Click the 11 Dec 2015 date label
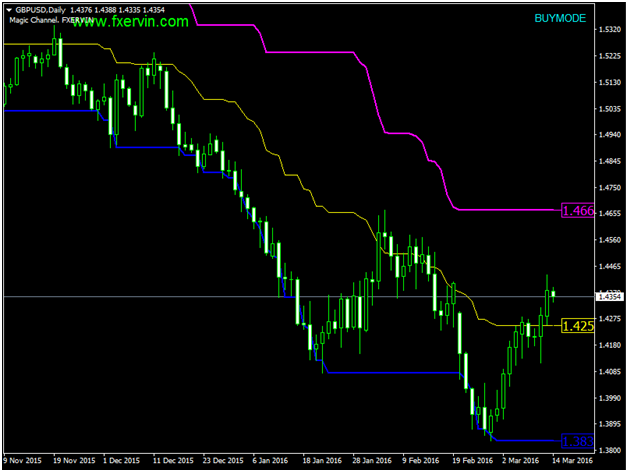 click(173, 460)
